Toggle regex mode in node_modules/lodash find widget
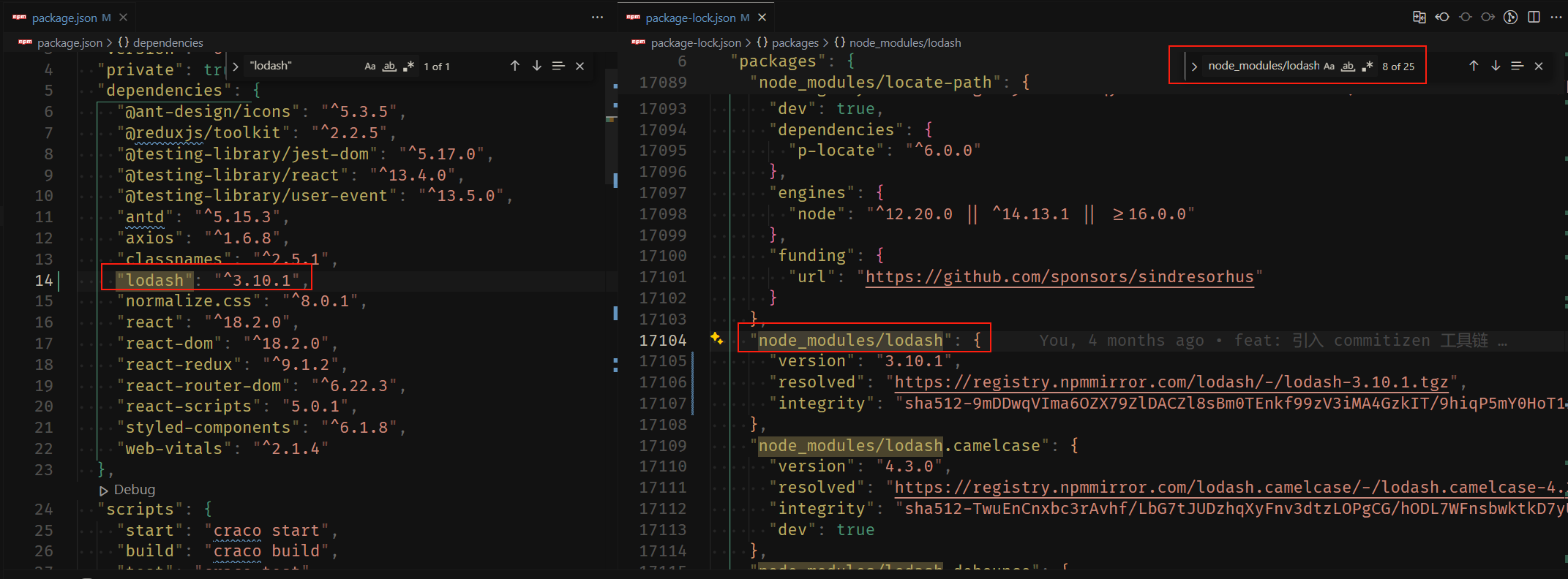Viewport: 1568px width, 579px height. click(x=1367, y=66)
